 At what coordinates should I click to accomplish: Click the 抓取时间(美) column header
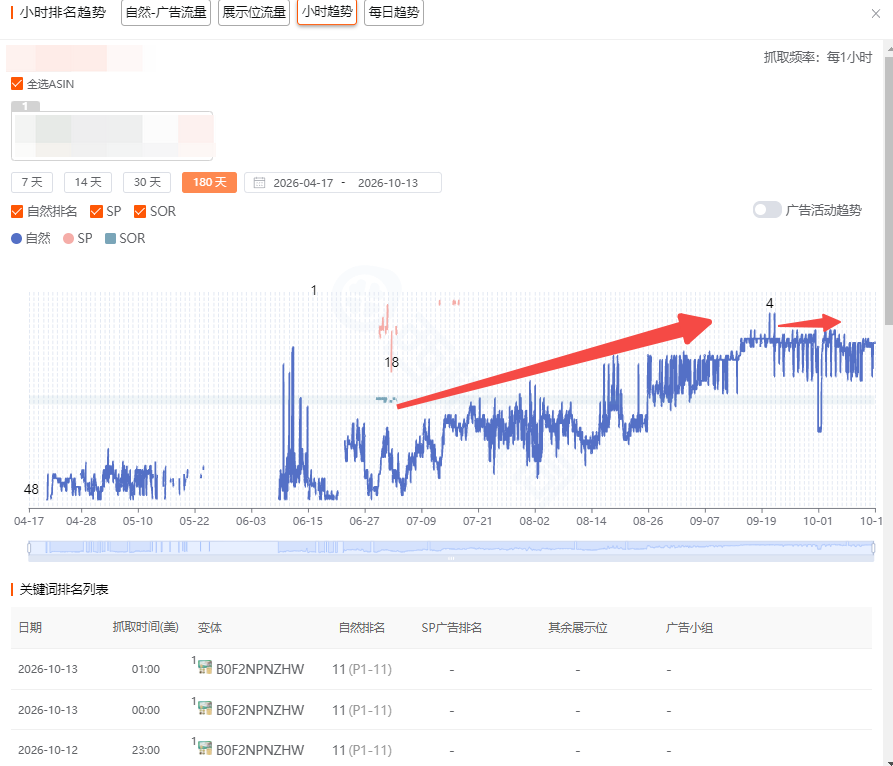click(146, 628)
